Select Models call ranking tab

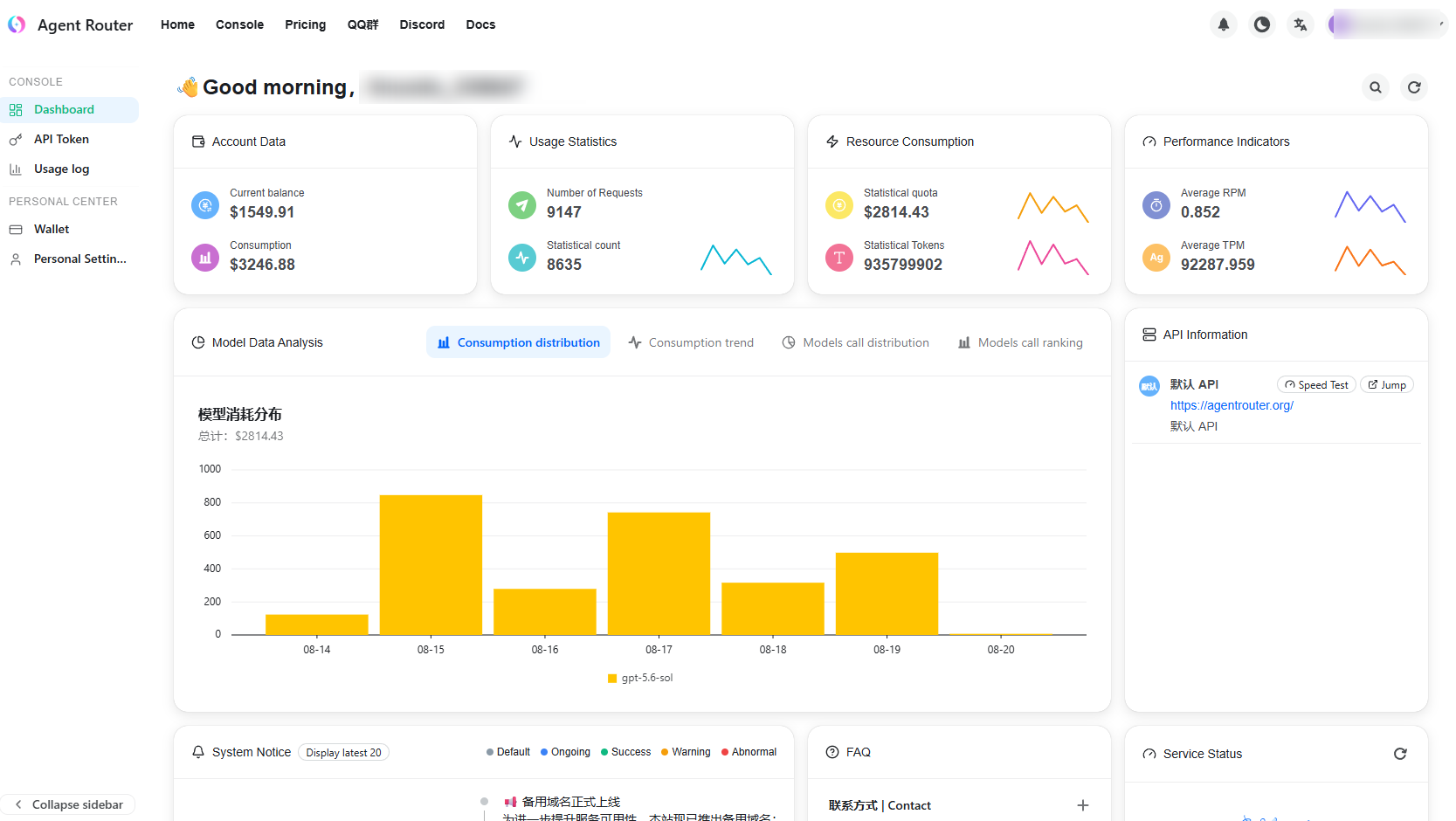1020,342
